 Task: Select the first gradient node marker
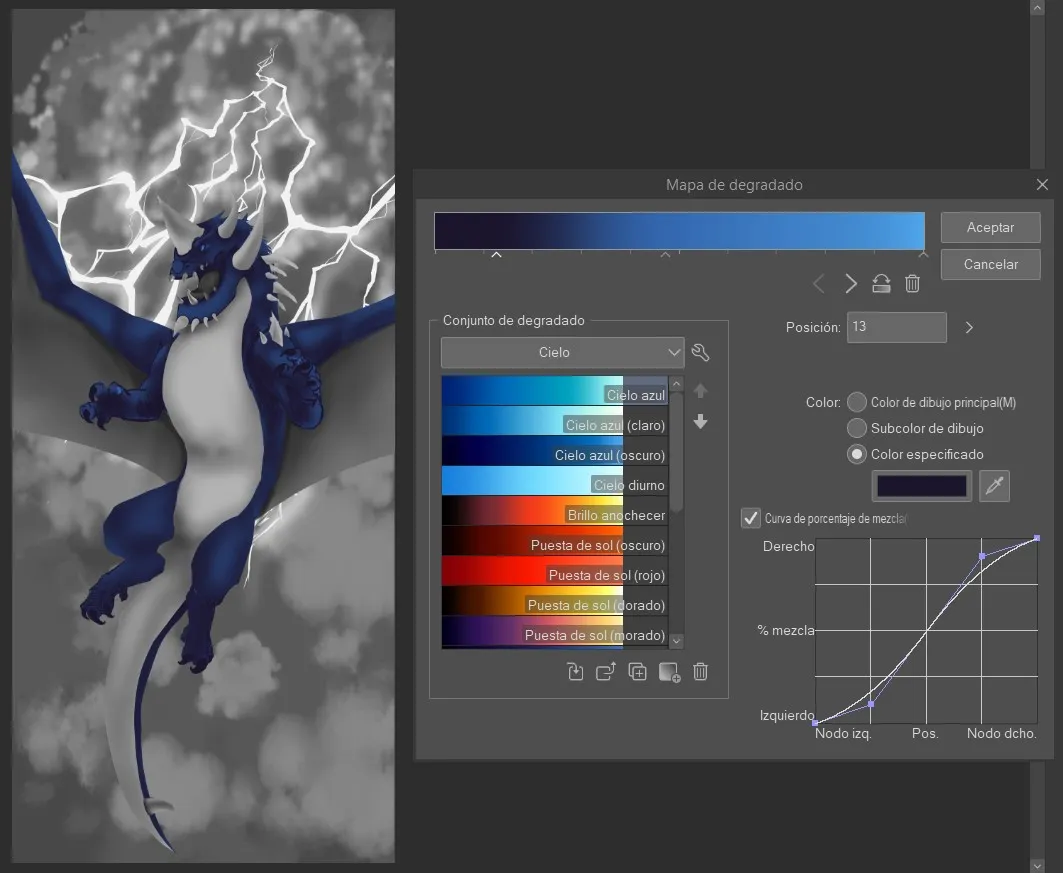(496, 255)
